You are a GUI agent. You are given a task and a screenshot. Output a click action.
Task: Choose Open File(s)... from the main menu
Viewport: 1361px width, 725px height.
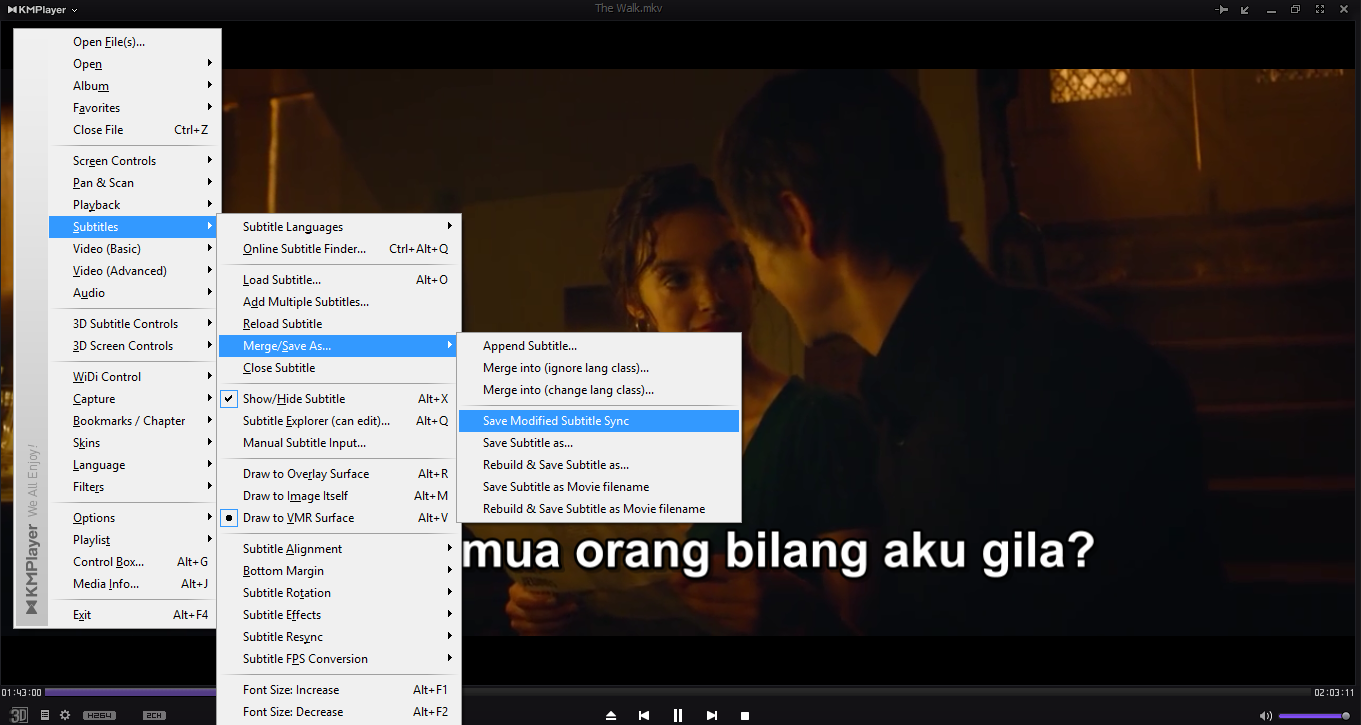[x=133, y=42]
